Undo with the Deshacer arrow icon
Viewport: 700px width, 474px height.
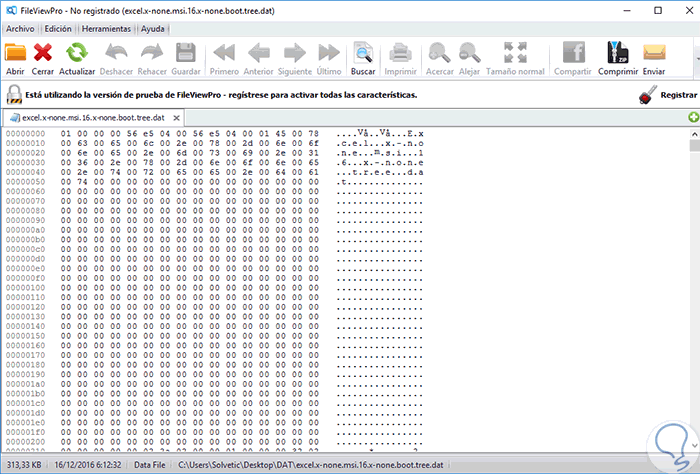click(x=116, y=53)
